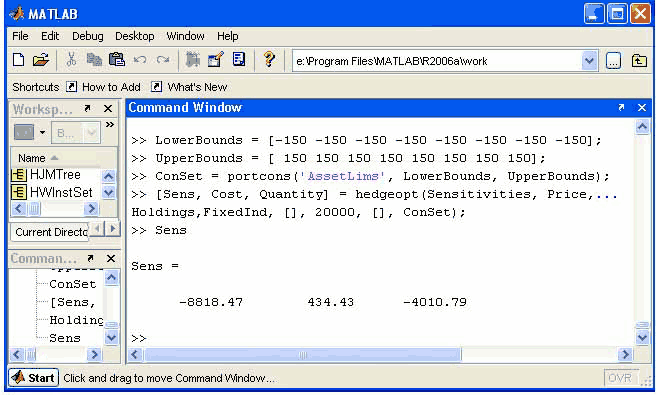Click Command Window scroll down arrow

[642, 337]
